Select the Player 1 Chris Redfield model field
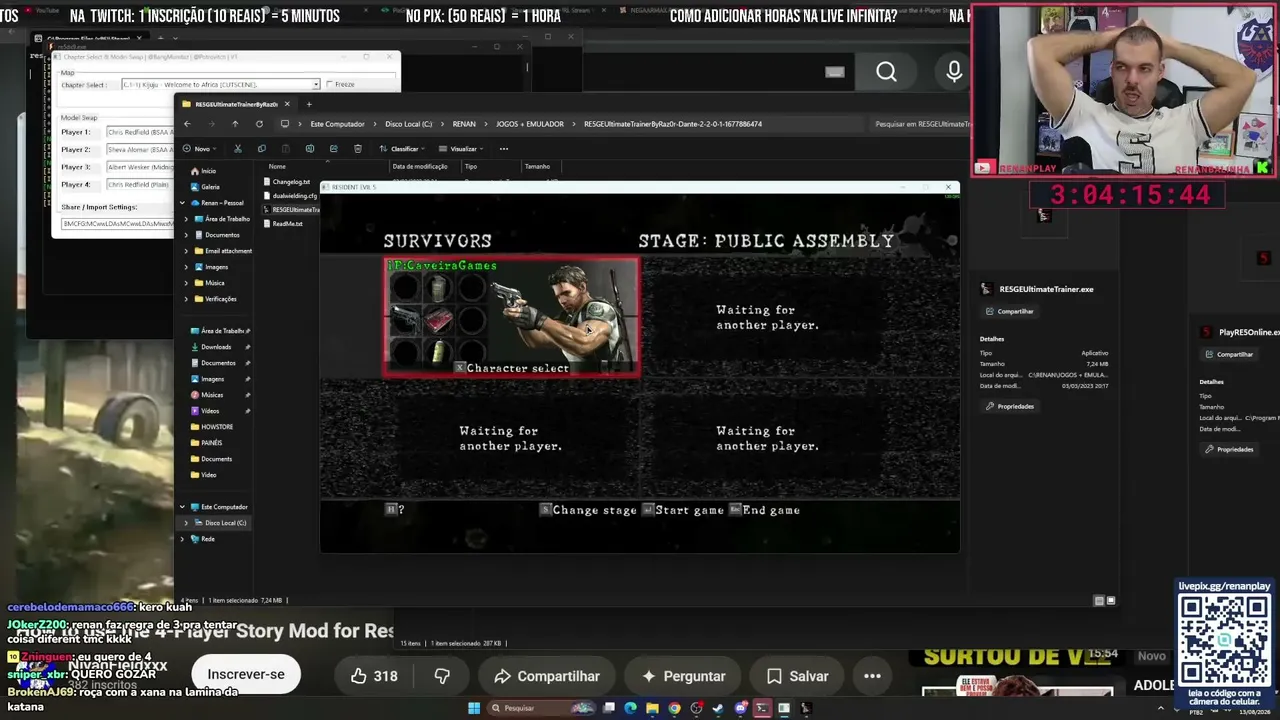Screen dimensions: 1280x720 tap(140, 132)
